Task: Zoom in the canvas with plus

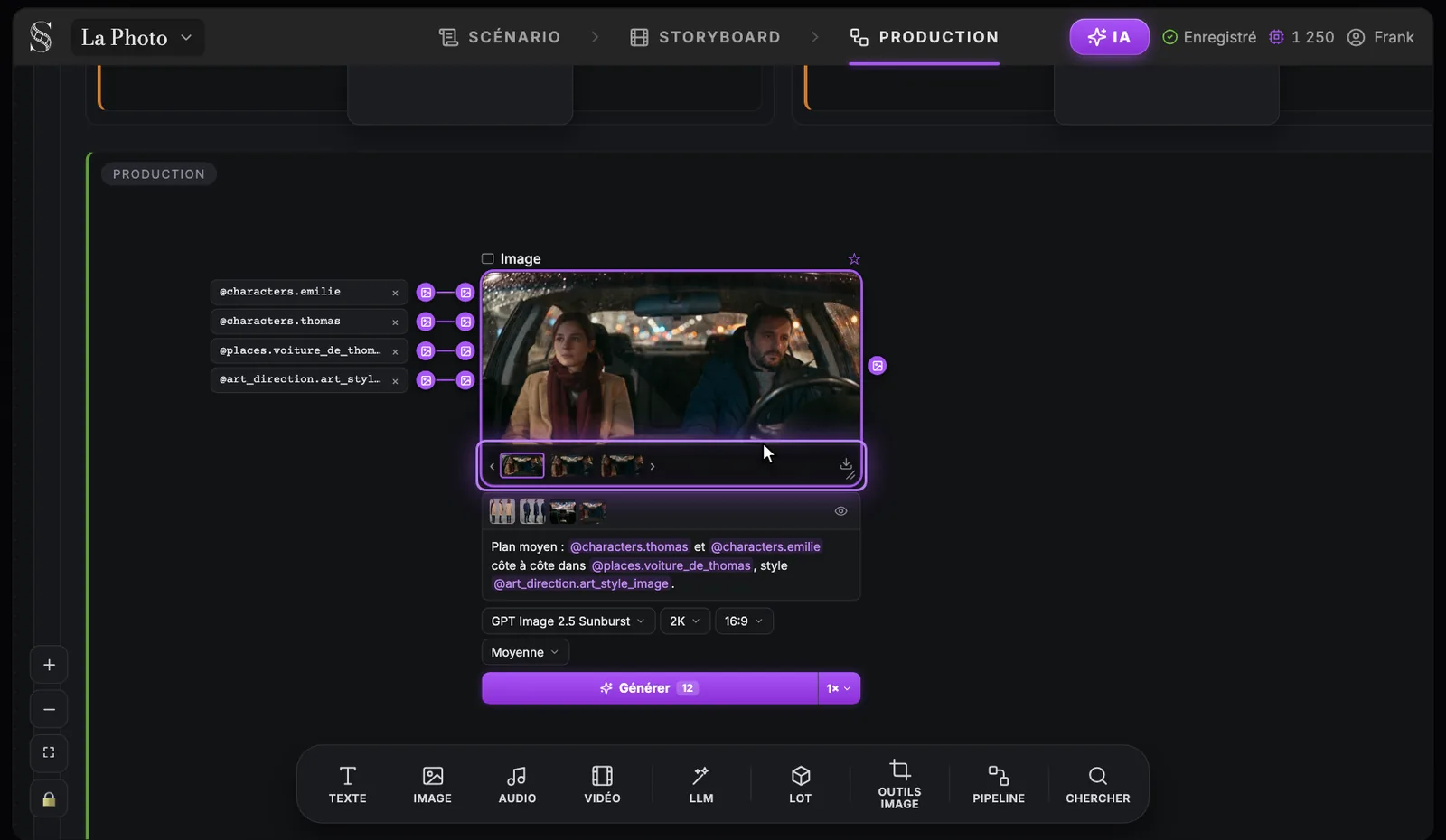Action: coord(49,666)
